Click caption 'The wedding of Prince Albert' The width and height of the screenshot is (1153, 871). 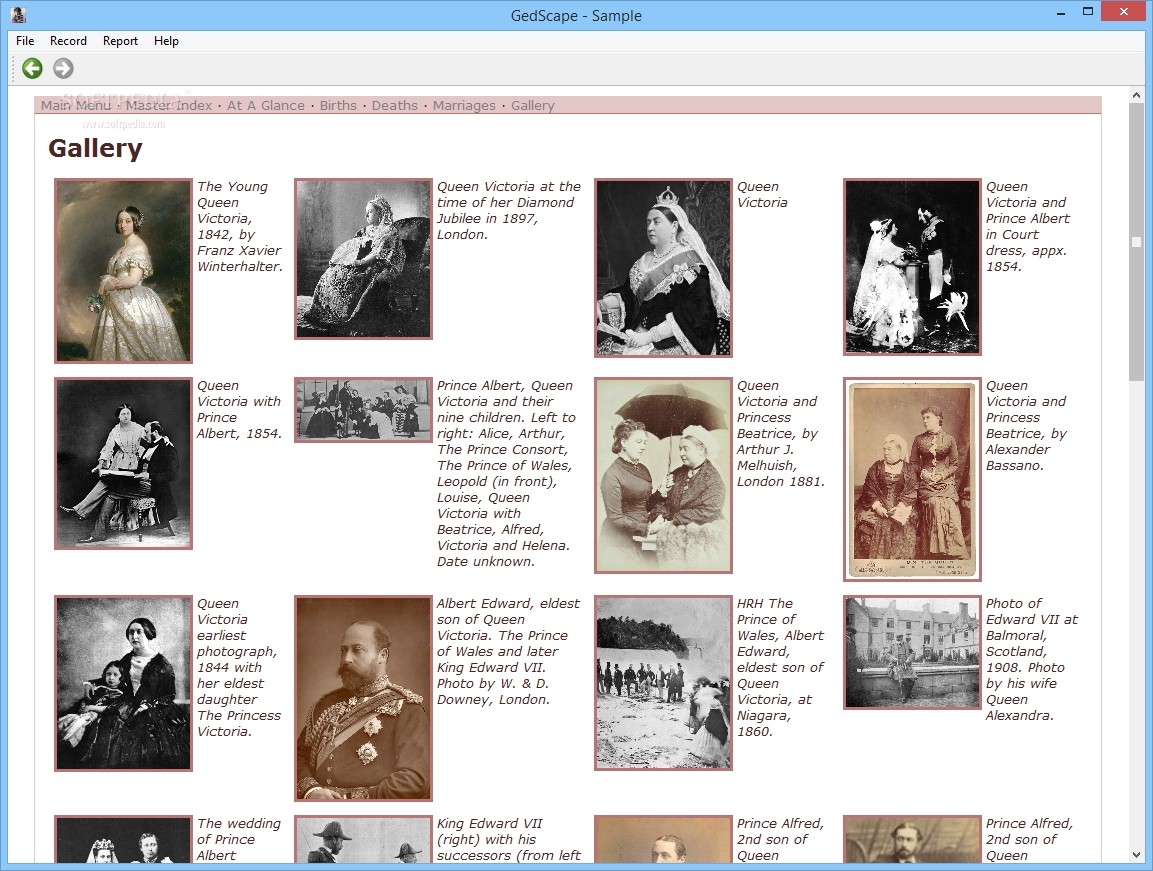coord(239,839)
